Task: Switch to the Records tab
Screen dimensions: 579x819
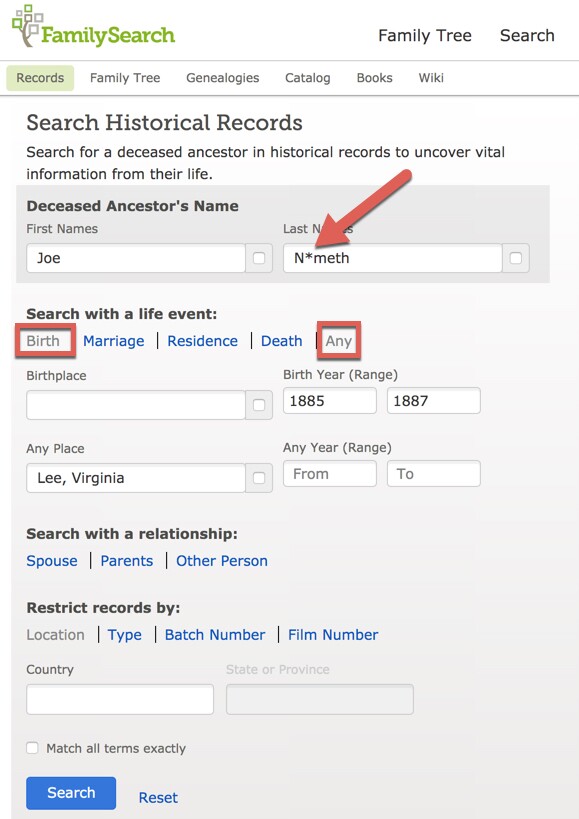Action: pos(39,77)
